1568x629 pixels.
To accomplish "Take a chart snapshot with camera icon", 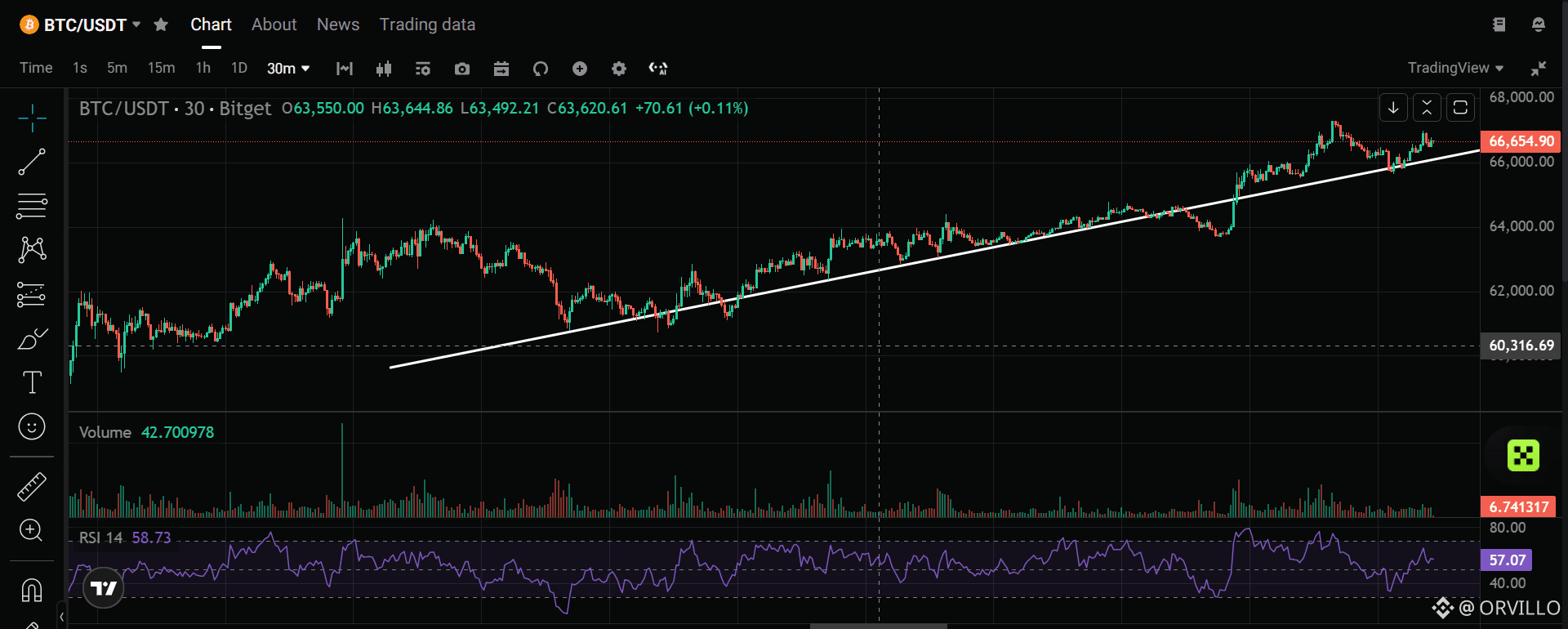I will [462, 69].
